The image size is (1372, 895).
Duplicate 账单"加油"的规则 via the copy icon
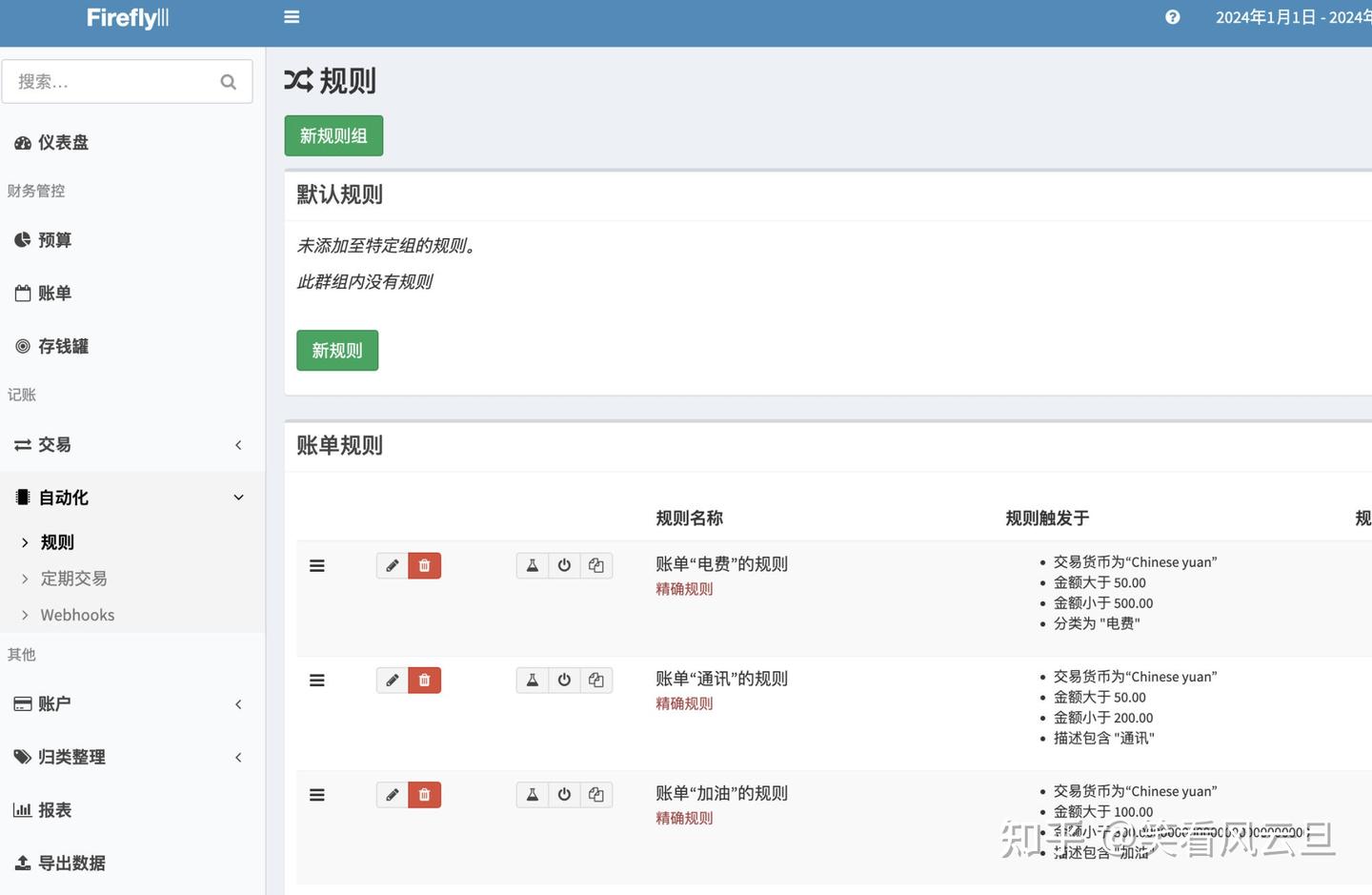595,793
